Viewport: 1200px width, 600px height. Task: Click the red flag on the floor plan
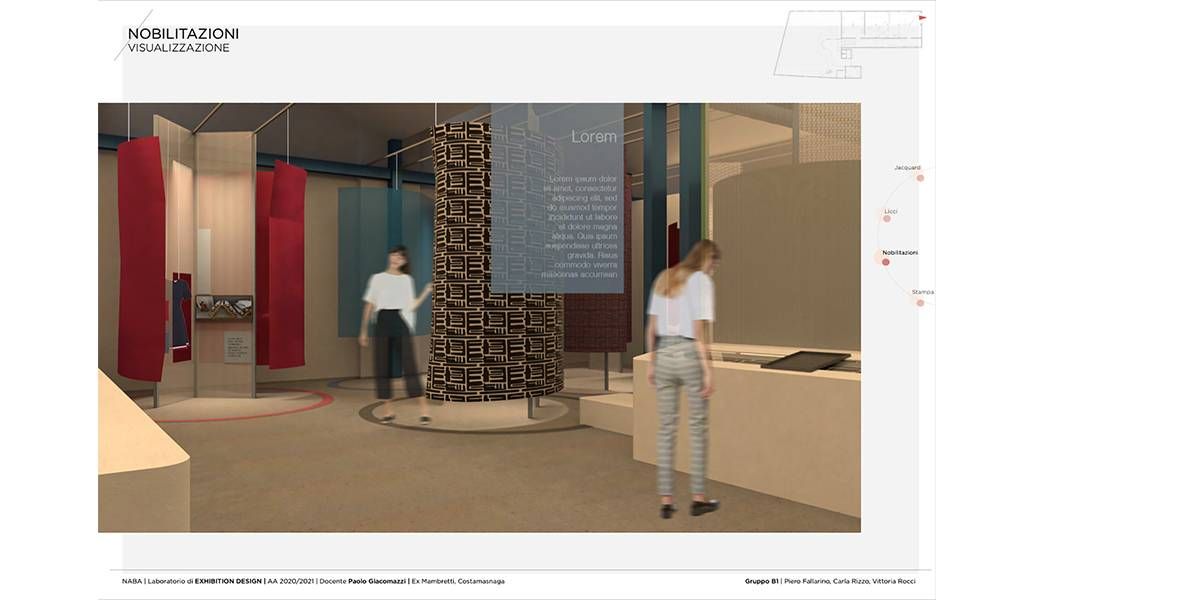pyautogui.click(x=922, y=18)
